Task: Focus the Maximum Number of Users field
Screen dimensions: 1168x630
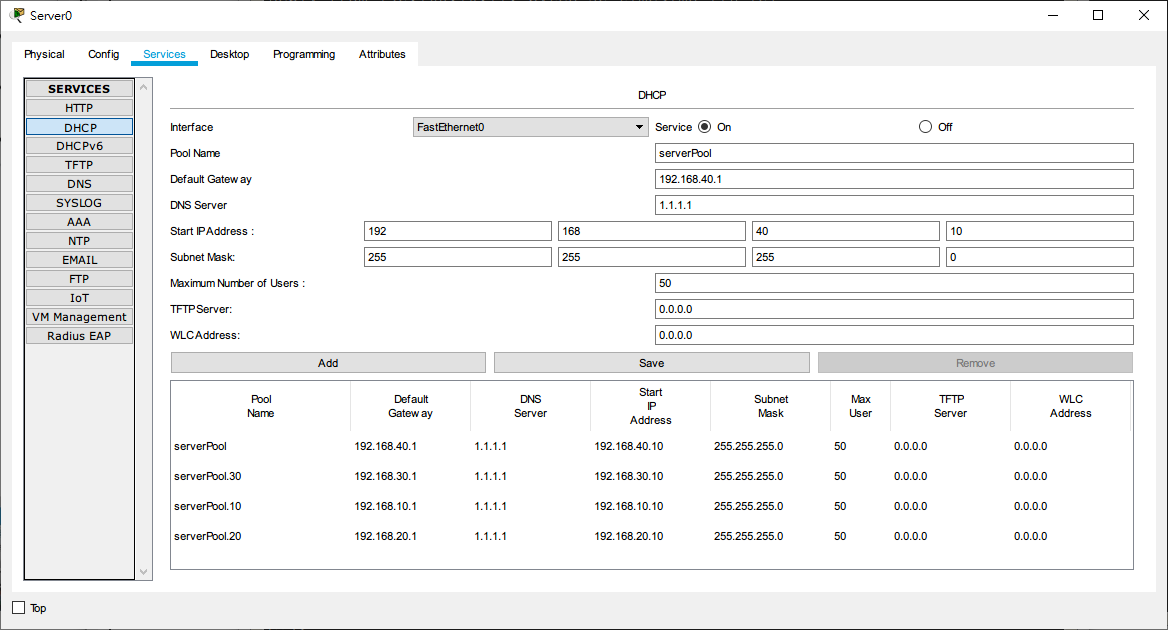Action: tap(893, 283)
